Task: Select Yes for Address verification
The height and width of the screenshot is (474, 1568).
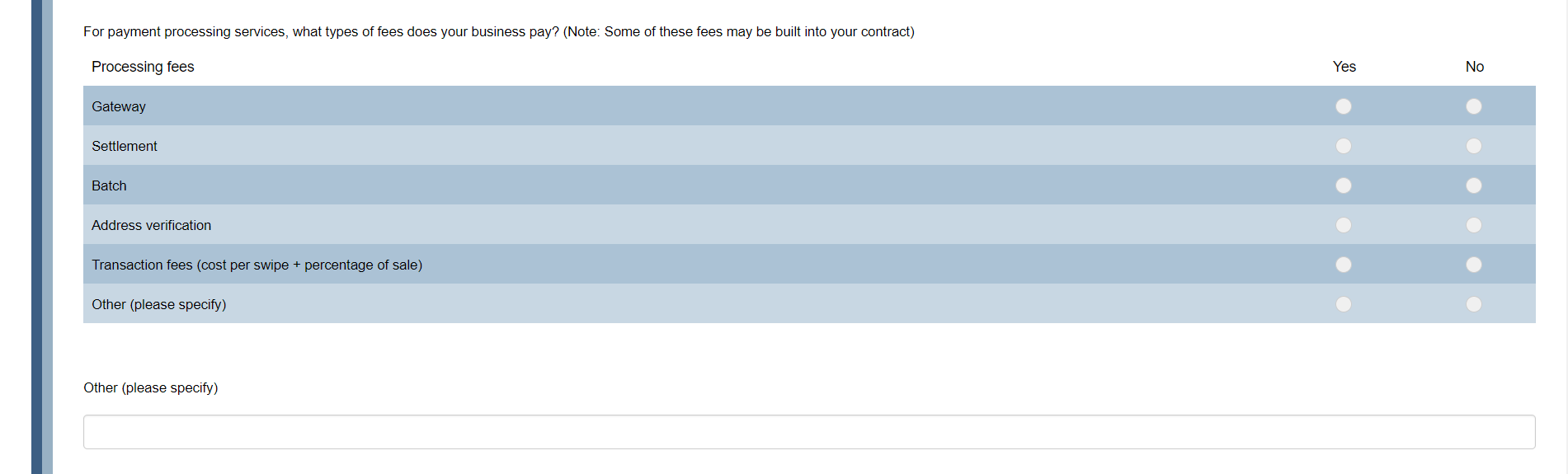Action: 1344,225
